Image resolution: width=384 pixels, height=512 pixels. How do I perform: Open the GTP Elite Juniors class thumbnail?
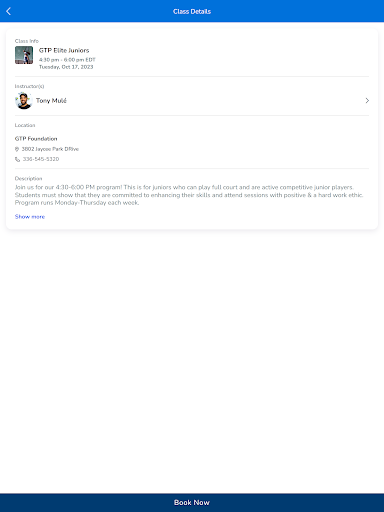[x=24, y=55]
